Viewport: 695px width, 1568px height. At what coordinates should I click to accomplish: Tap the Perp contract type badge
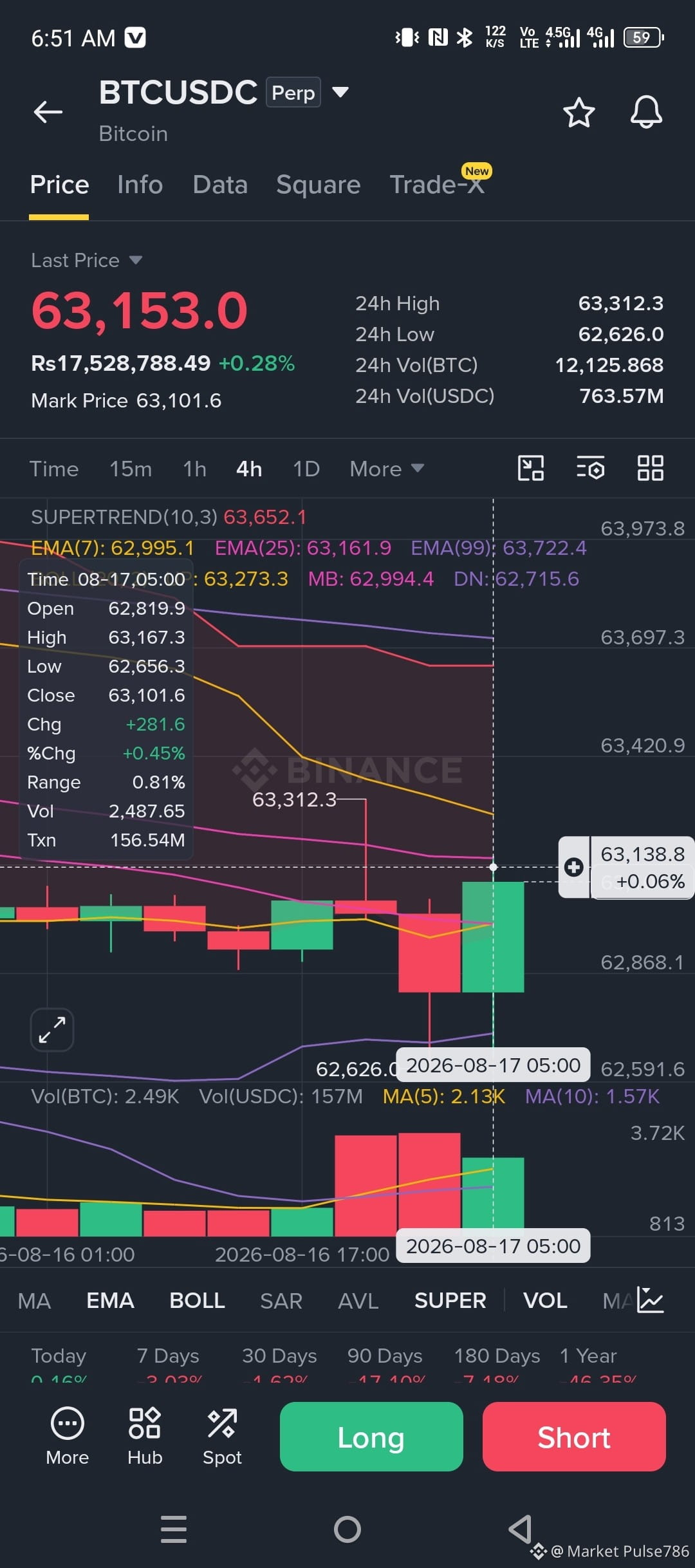(x=293, y=93)
